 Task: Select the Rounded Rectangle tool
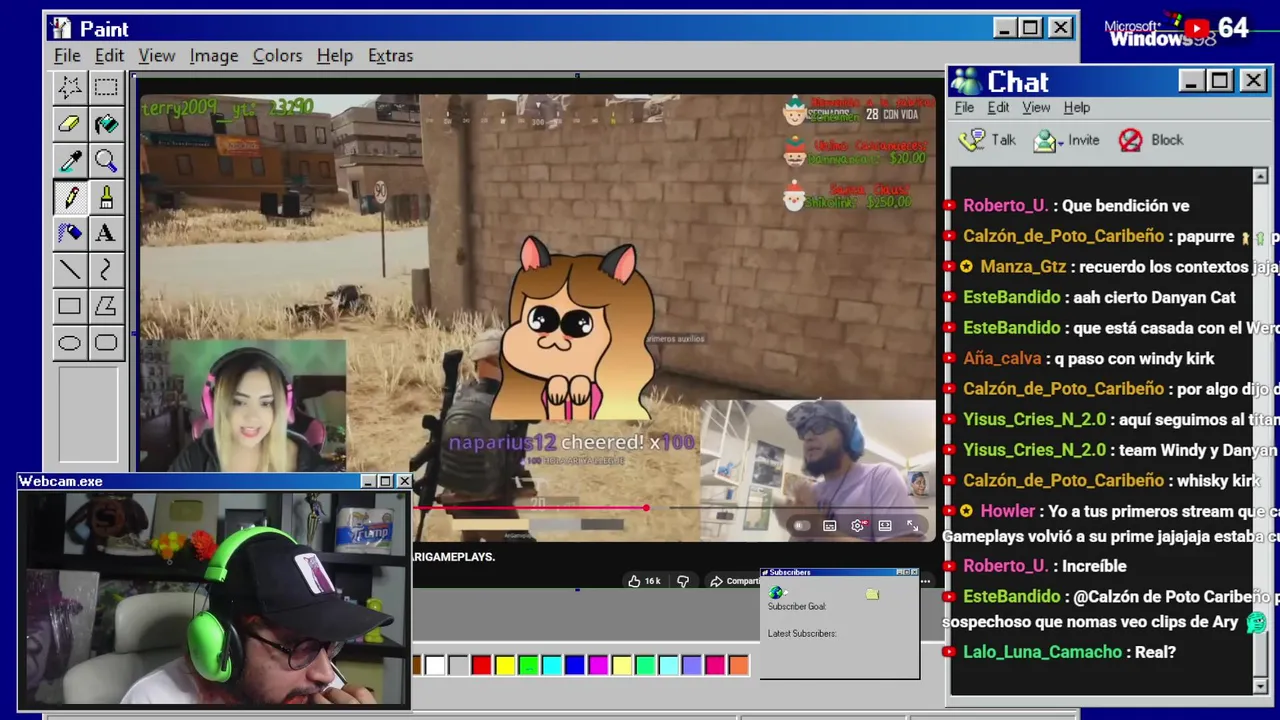(x=105, y=343)
